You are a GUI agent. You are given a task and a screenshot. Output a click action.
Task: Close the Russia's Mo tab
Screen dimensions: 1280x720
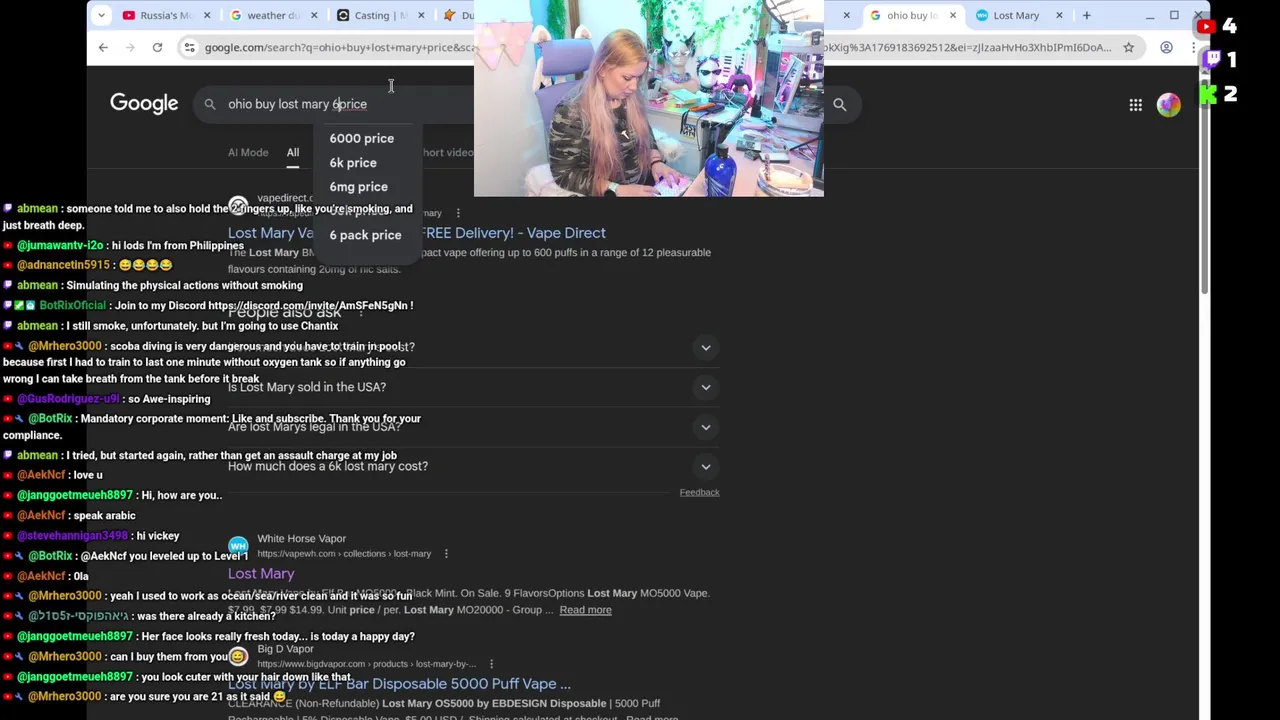click(x=207, y=15)
